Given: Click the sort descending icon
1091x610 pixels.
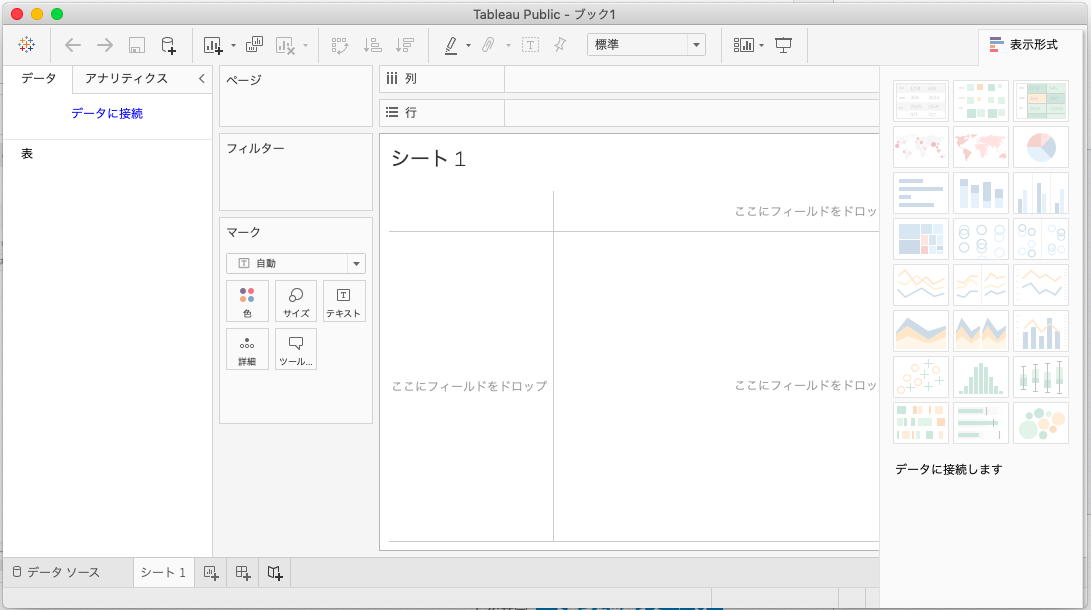Looking at the screenshot, I should coord(404,45).
